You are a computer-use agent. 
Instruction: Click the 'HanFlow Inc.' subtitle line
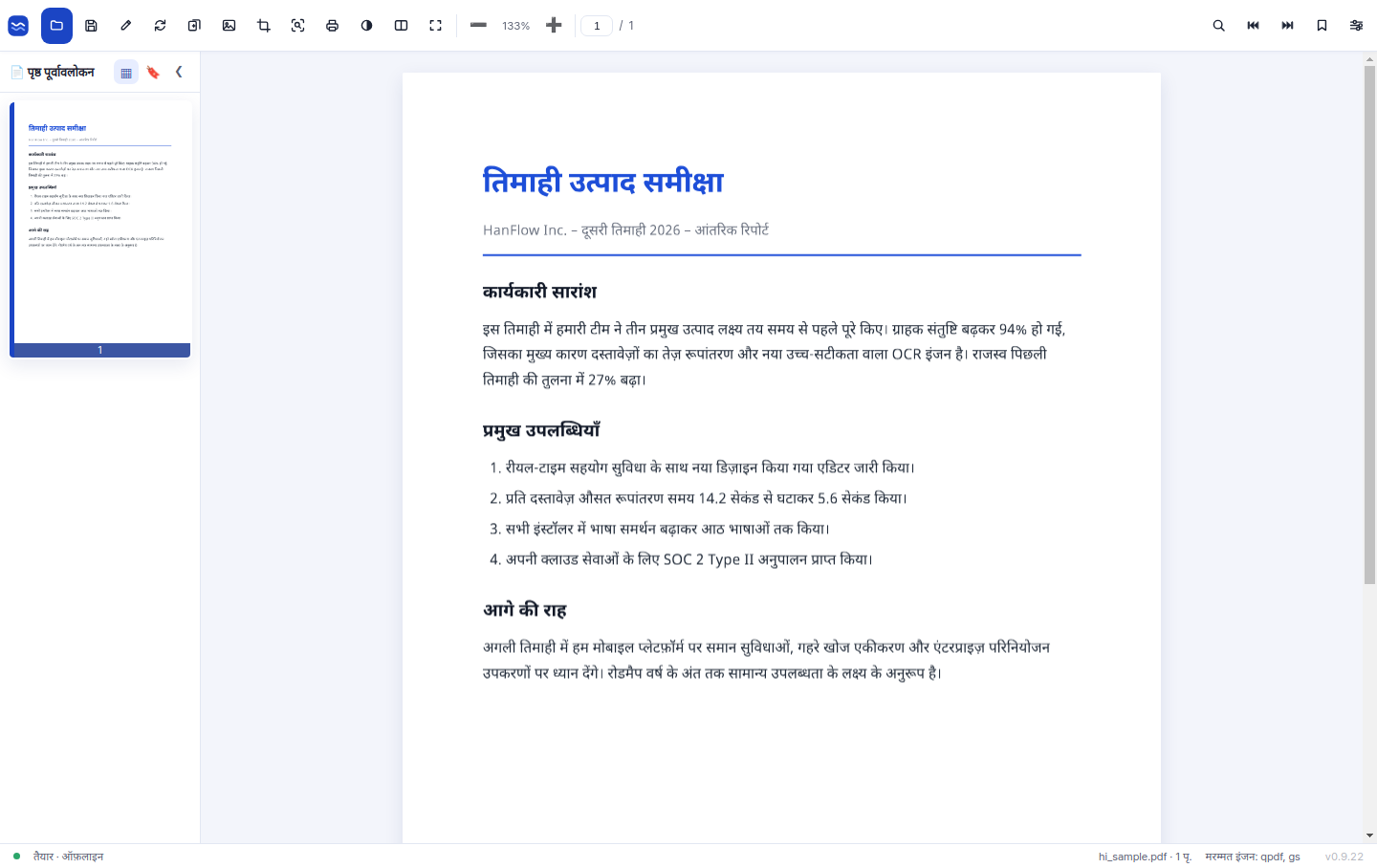[625, 229]
